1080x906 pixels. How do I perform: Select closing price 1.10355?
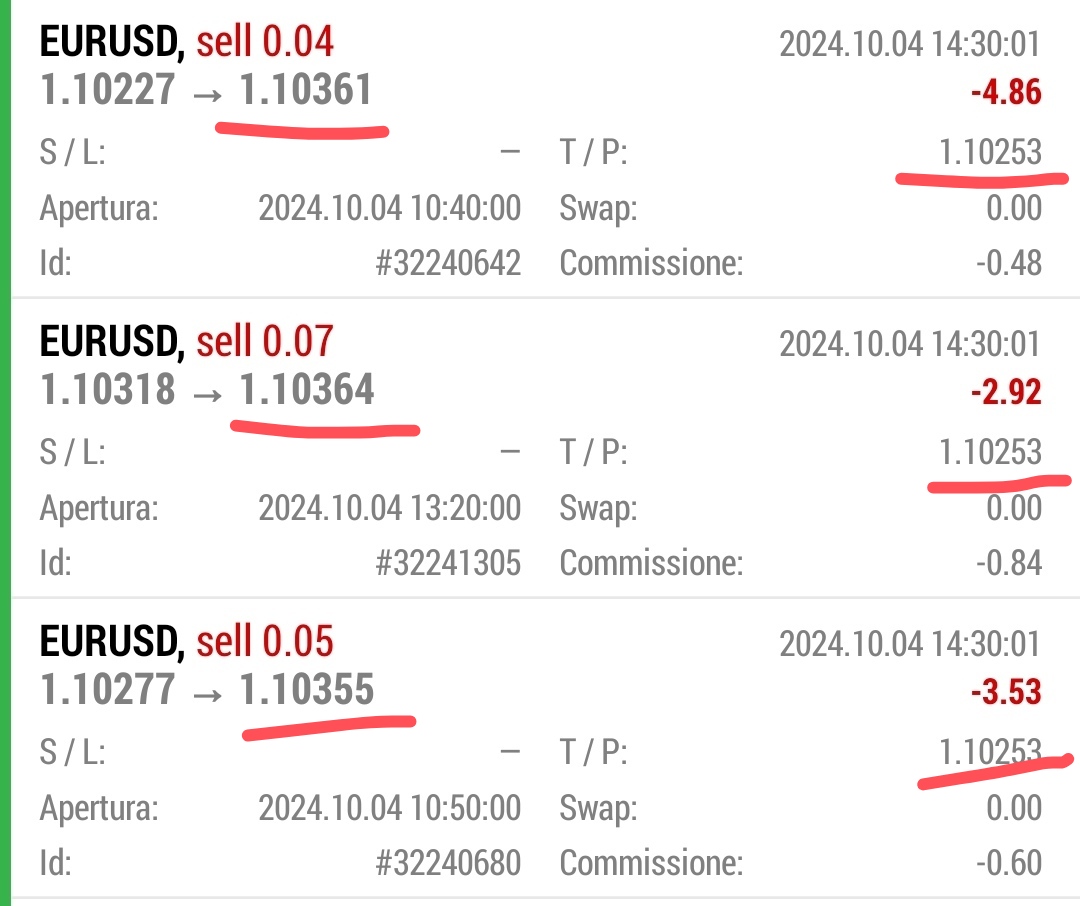pyautogui.click(x=306, y=690)
